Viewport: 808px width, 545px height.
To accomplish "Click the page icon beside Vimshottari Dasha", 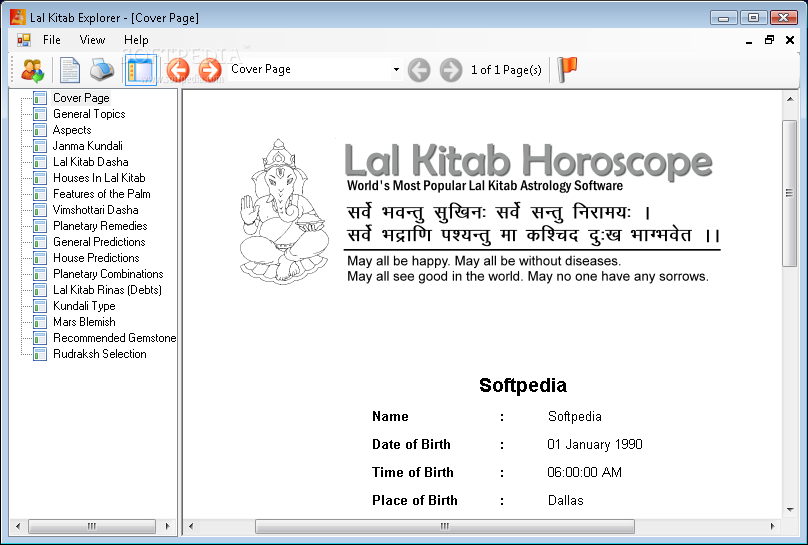I will (x=40, y=210).
